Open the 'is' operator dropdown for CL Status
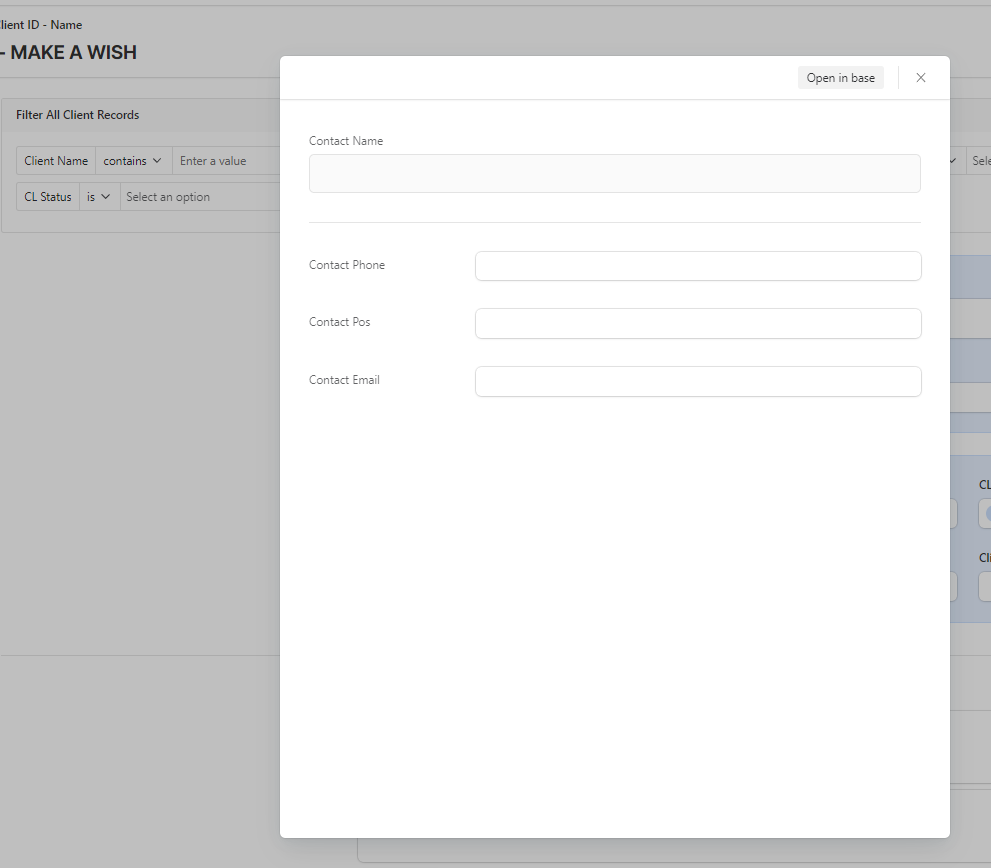Viewport: 991px width, 868px height. click(99, 197)
